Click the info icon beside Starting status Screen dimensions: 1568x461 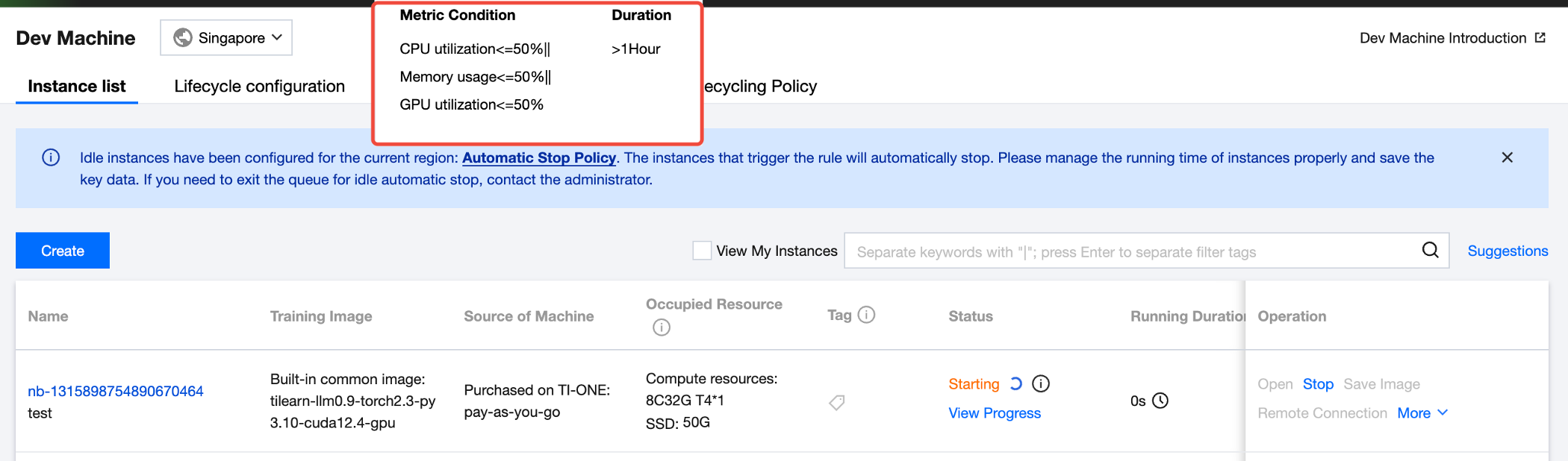point(1041,383)
